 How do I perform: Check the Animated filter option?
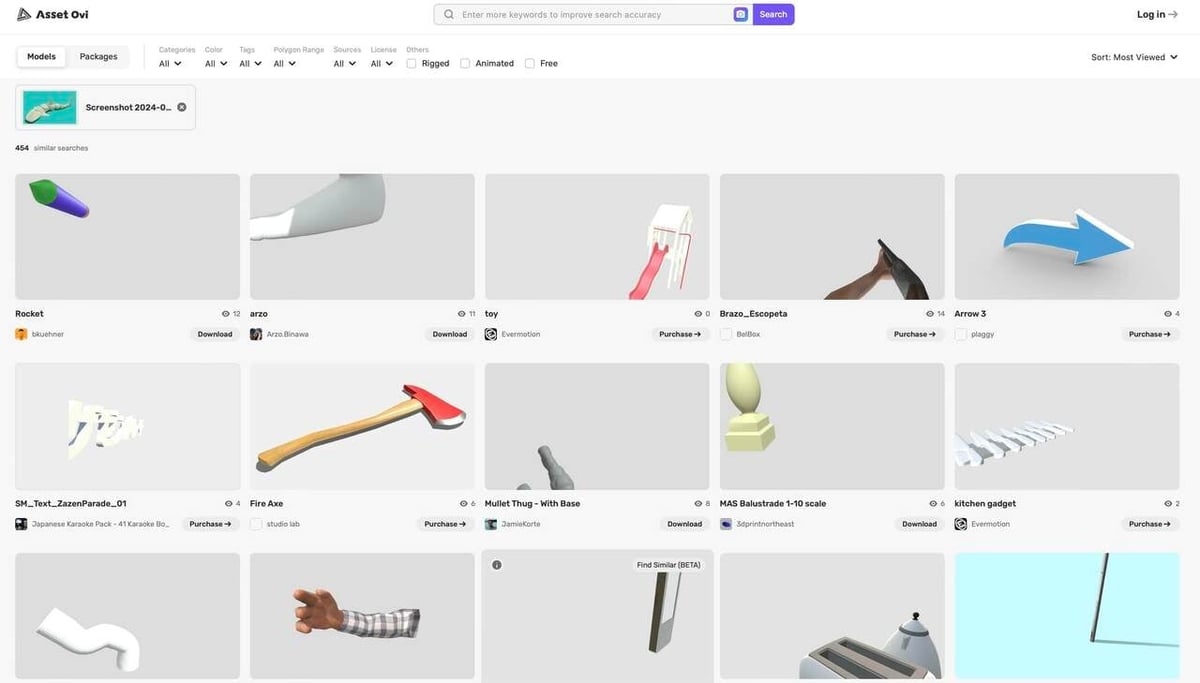coord(464,63)
